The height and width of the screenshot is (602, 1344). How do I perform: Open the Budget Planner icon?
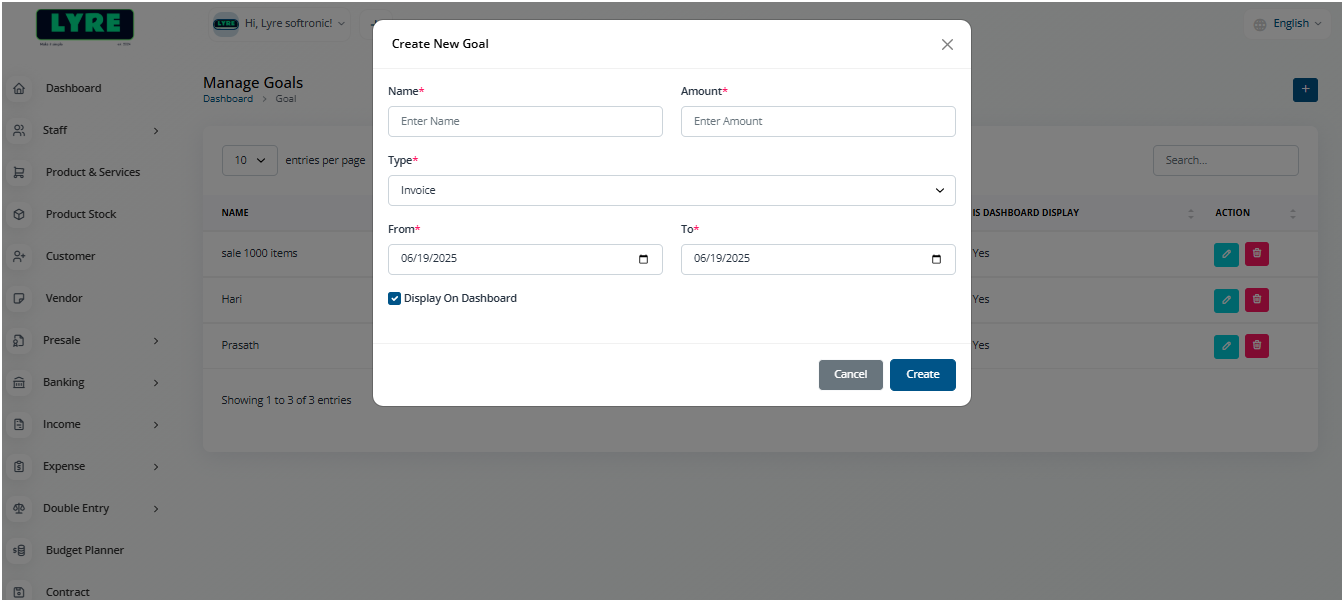[19, 550]
